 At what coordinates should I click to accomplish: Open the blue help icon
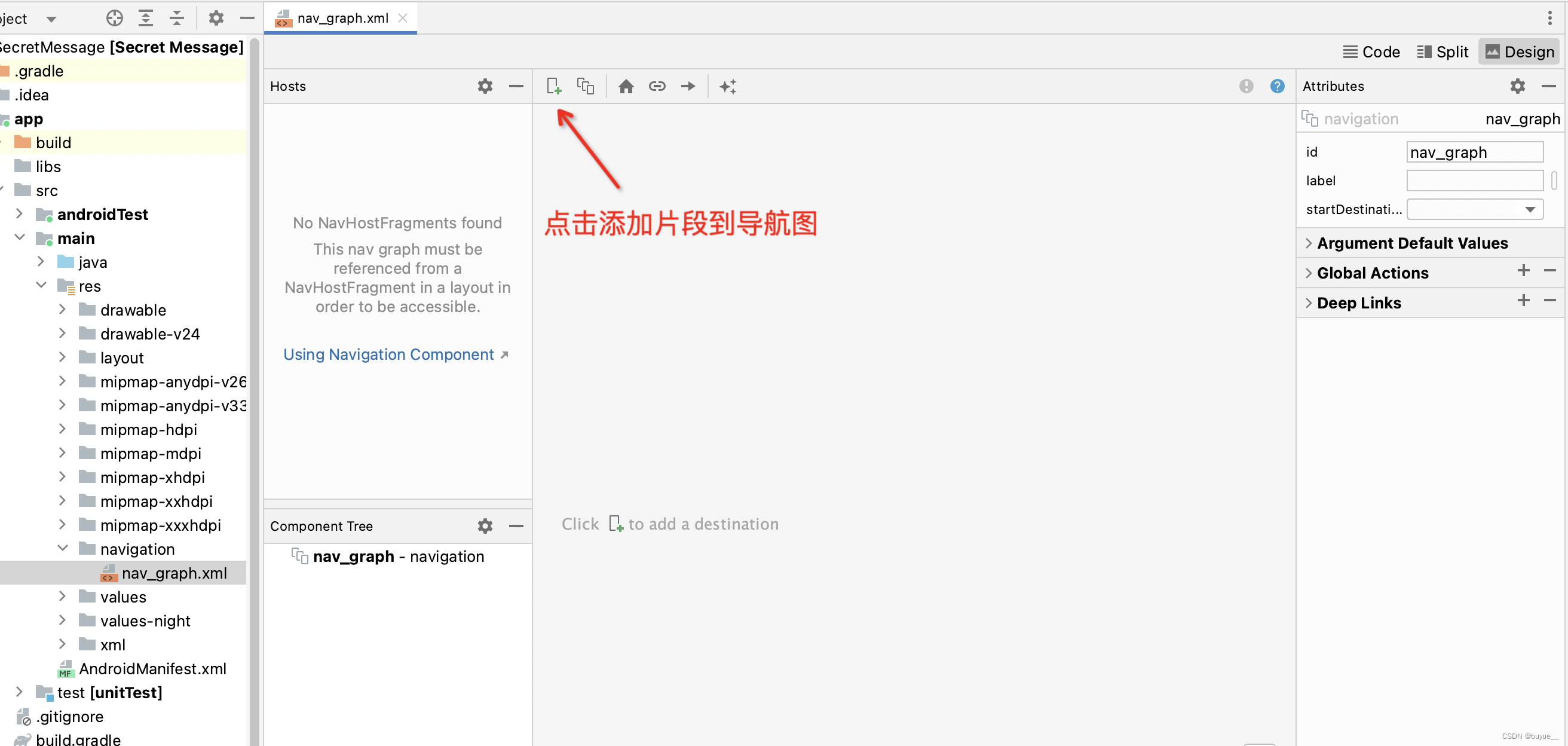1277,87
